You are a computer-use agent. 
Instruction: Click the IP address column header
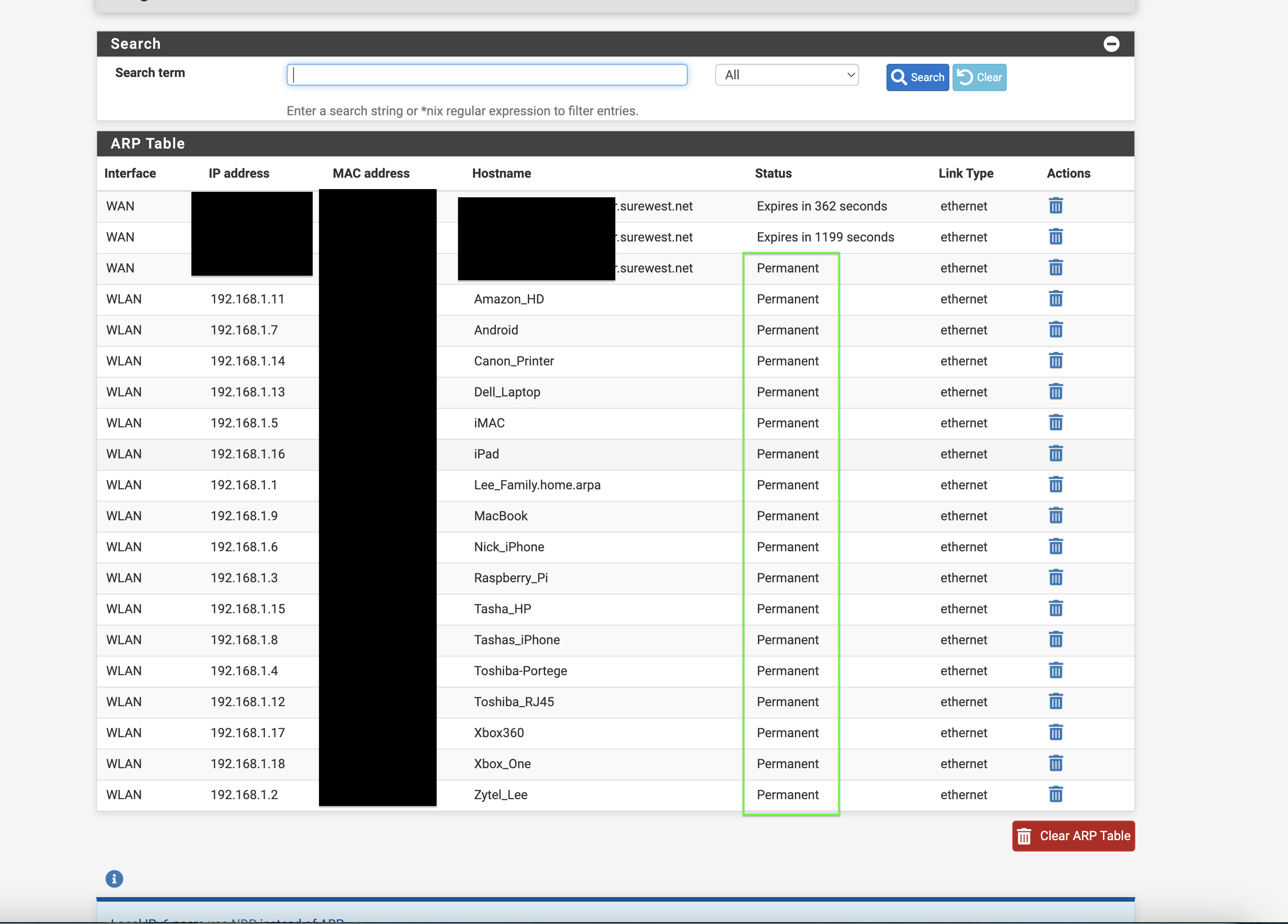[x=238, y=173]
